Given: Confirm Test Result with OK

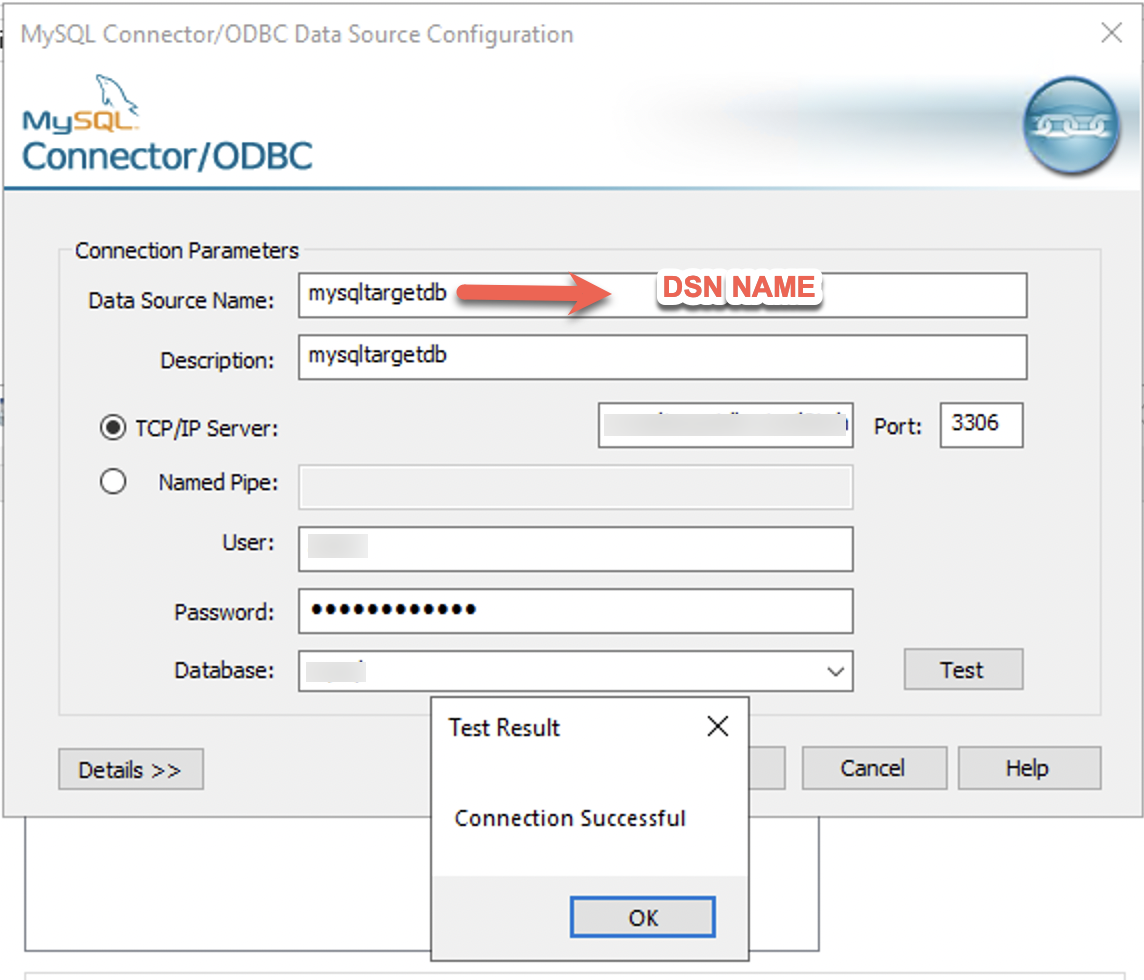Looking at the screenshot, I should click(642, 917).
